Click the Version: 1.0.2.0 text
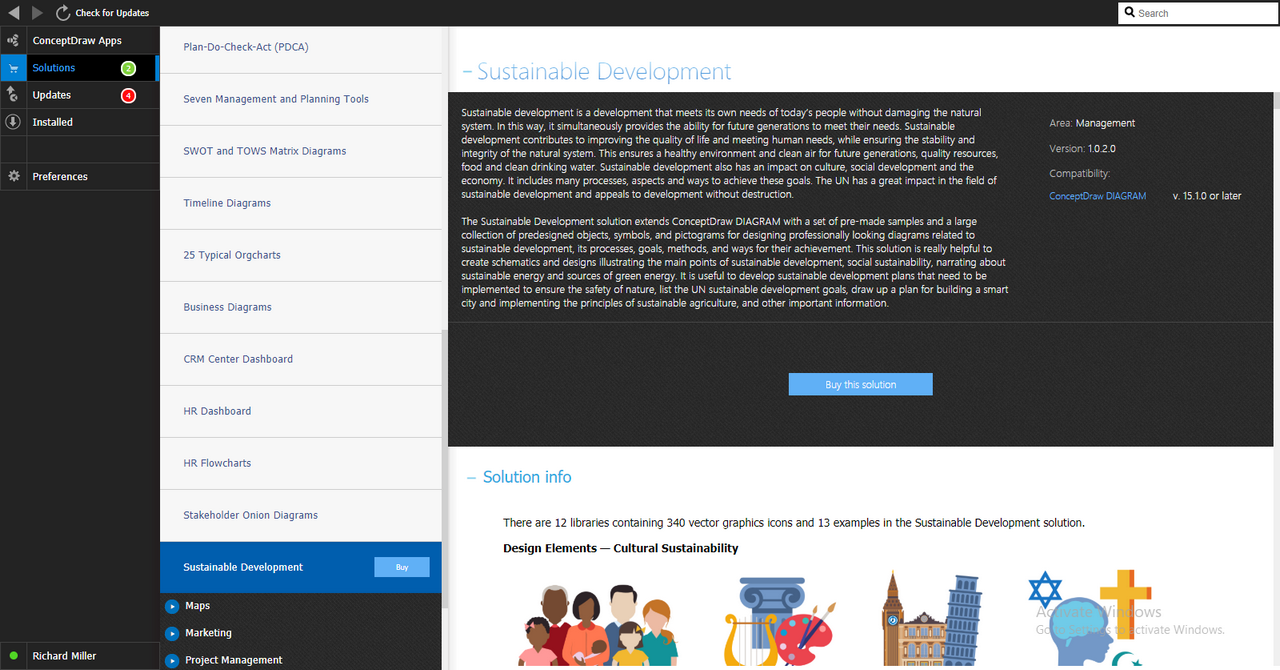The width and height of the screenshot is (1280, 670). (x=1082, y=148)
